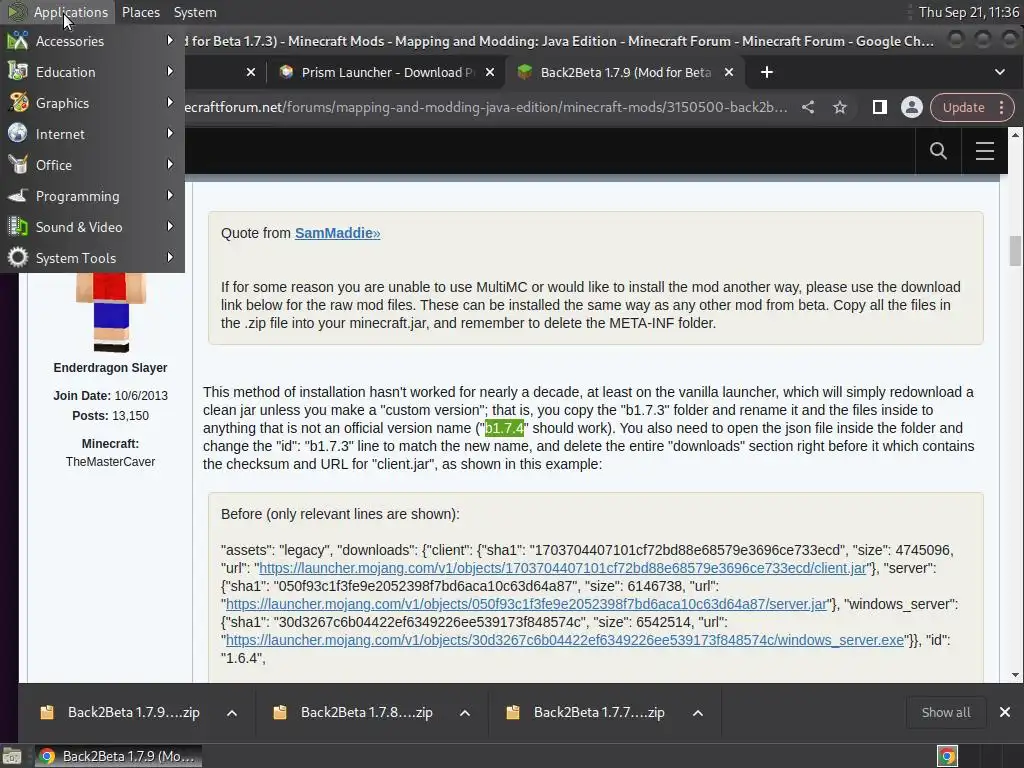Open the windows_server.exe download link
The width and height of the screenshot is (1024, 768).
coord(565,640)
